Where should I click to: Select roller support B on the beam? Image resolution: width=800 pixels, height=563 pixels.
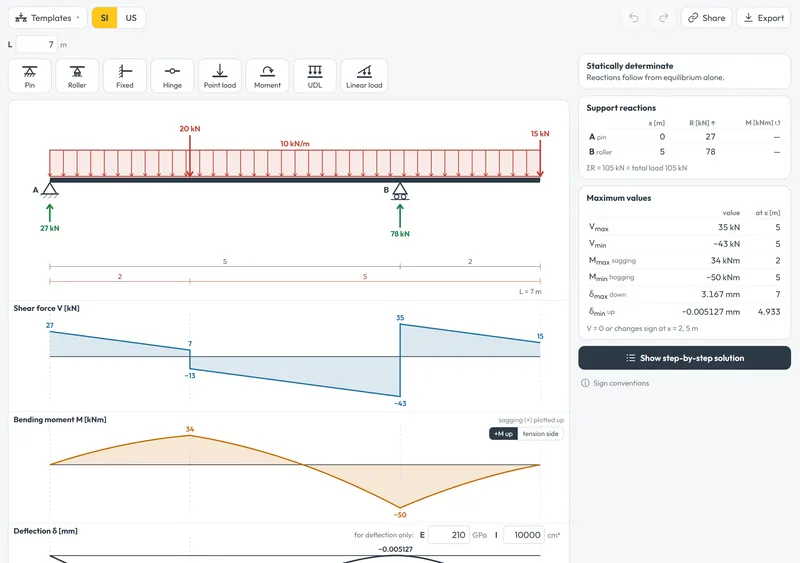coord(400,191)
